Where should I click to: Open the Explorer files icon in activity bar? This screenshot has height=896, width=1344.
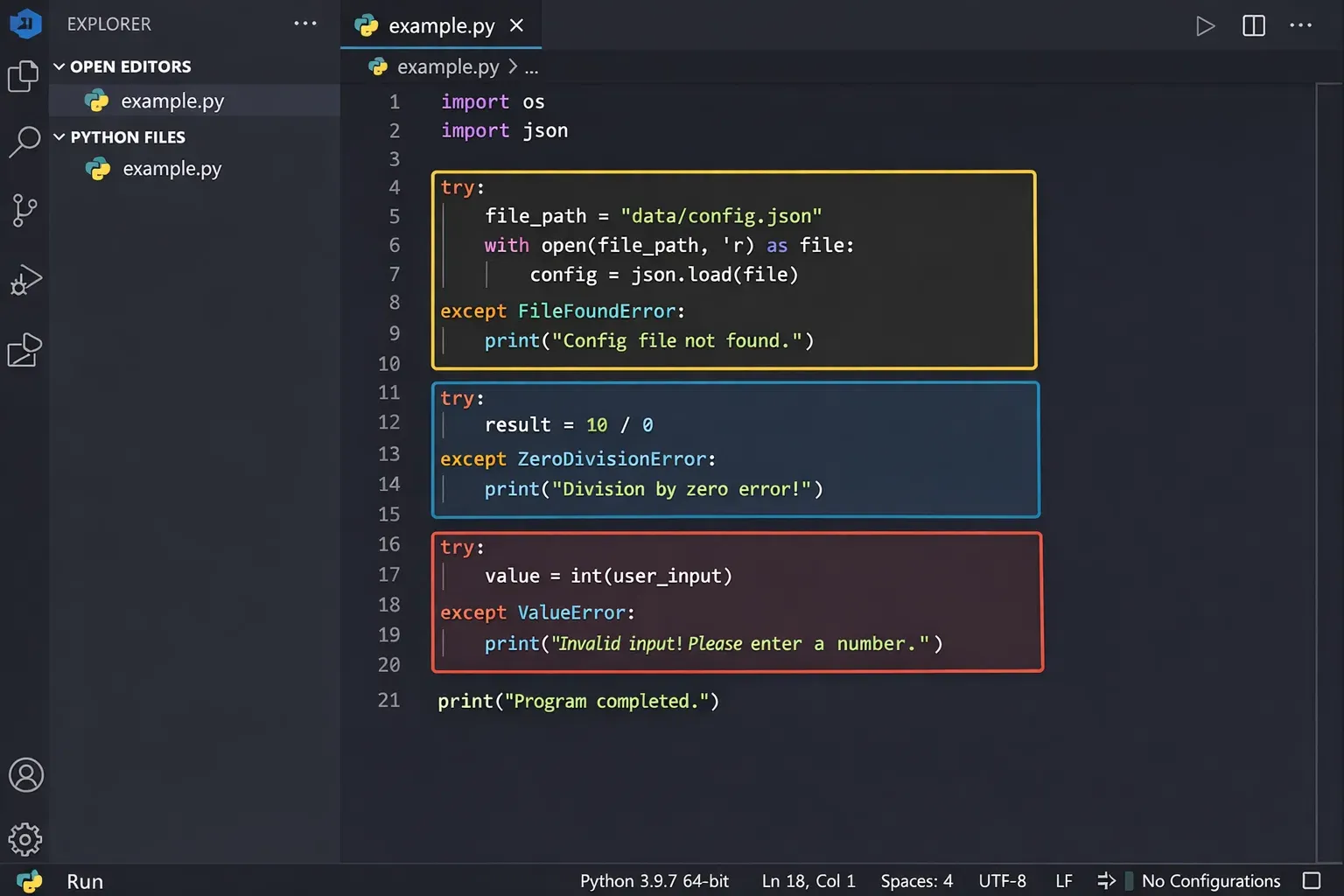[24, 77]
